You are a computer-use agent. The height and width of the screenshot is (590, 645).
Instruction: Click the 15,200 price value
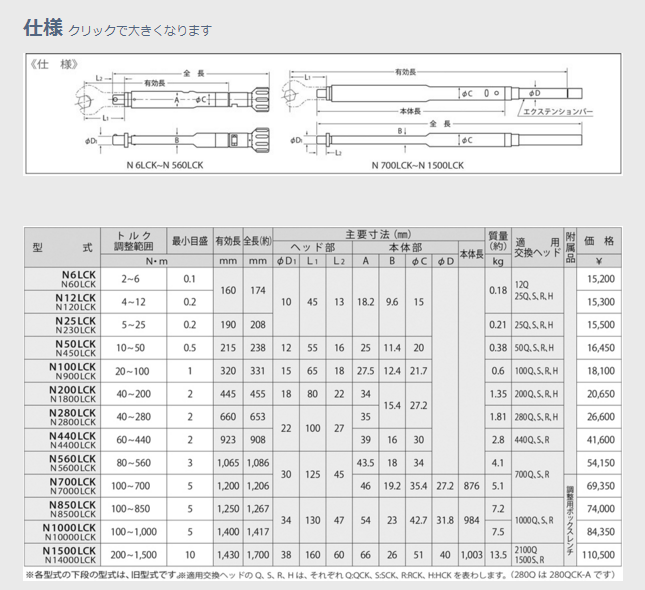point(601,279)
